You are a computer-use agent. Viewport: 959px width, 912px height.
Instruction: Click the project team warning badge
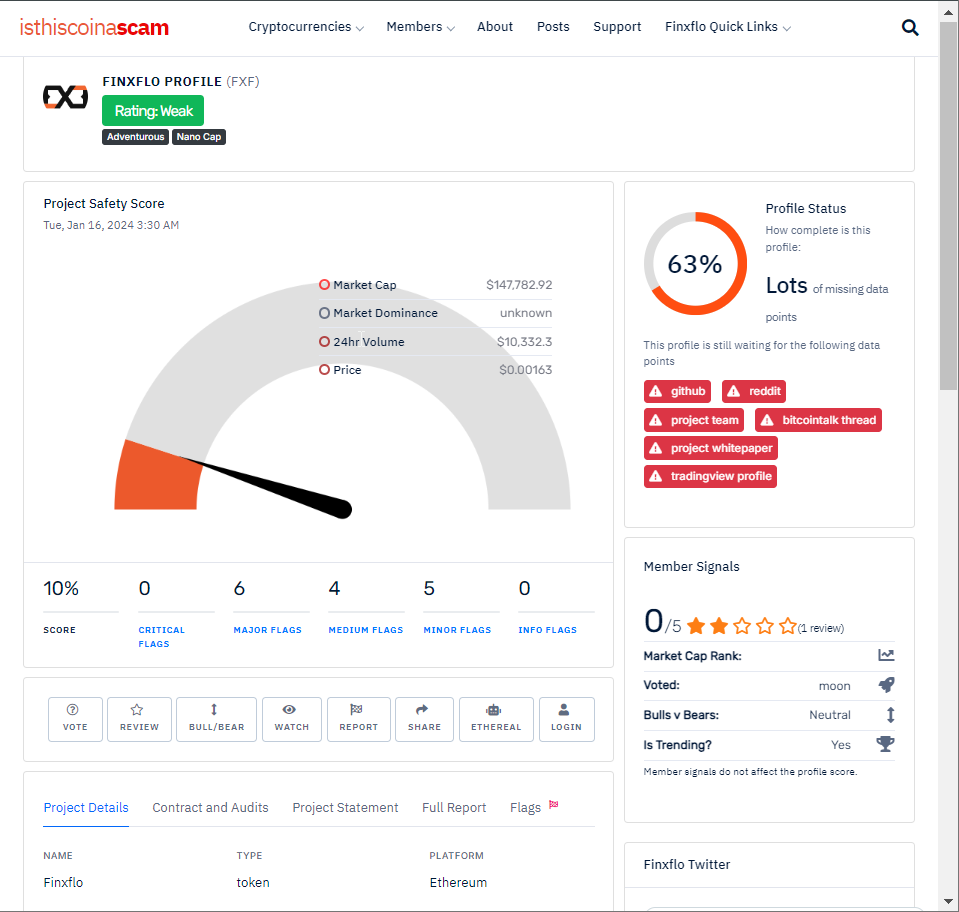[694, 420]
